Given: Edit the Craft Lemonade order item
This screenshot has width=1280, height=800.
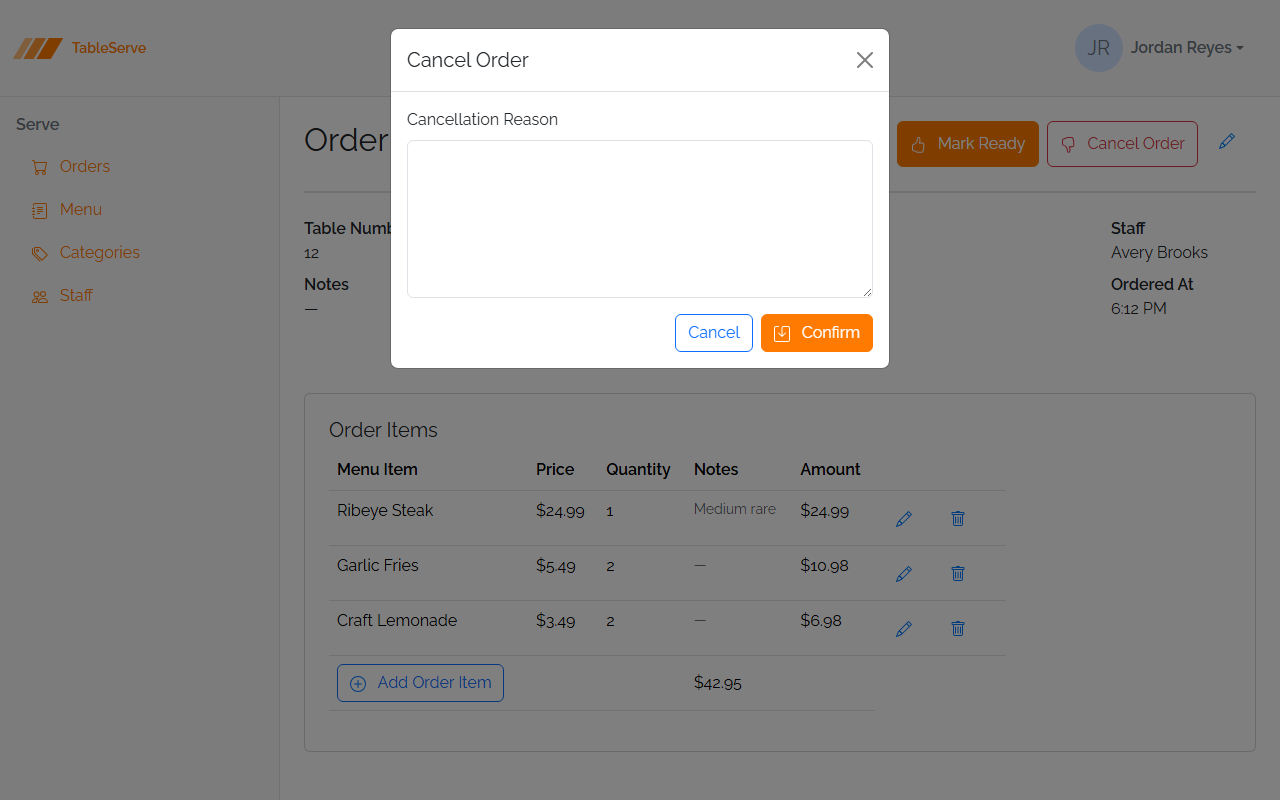Looking at the screenshot, I should coord(904,629).
